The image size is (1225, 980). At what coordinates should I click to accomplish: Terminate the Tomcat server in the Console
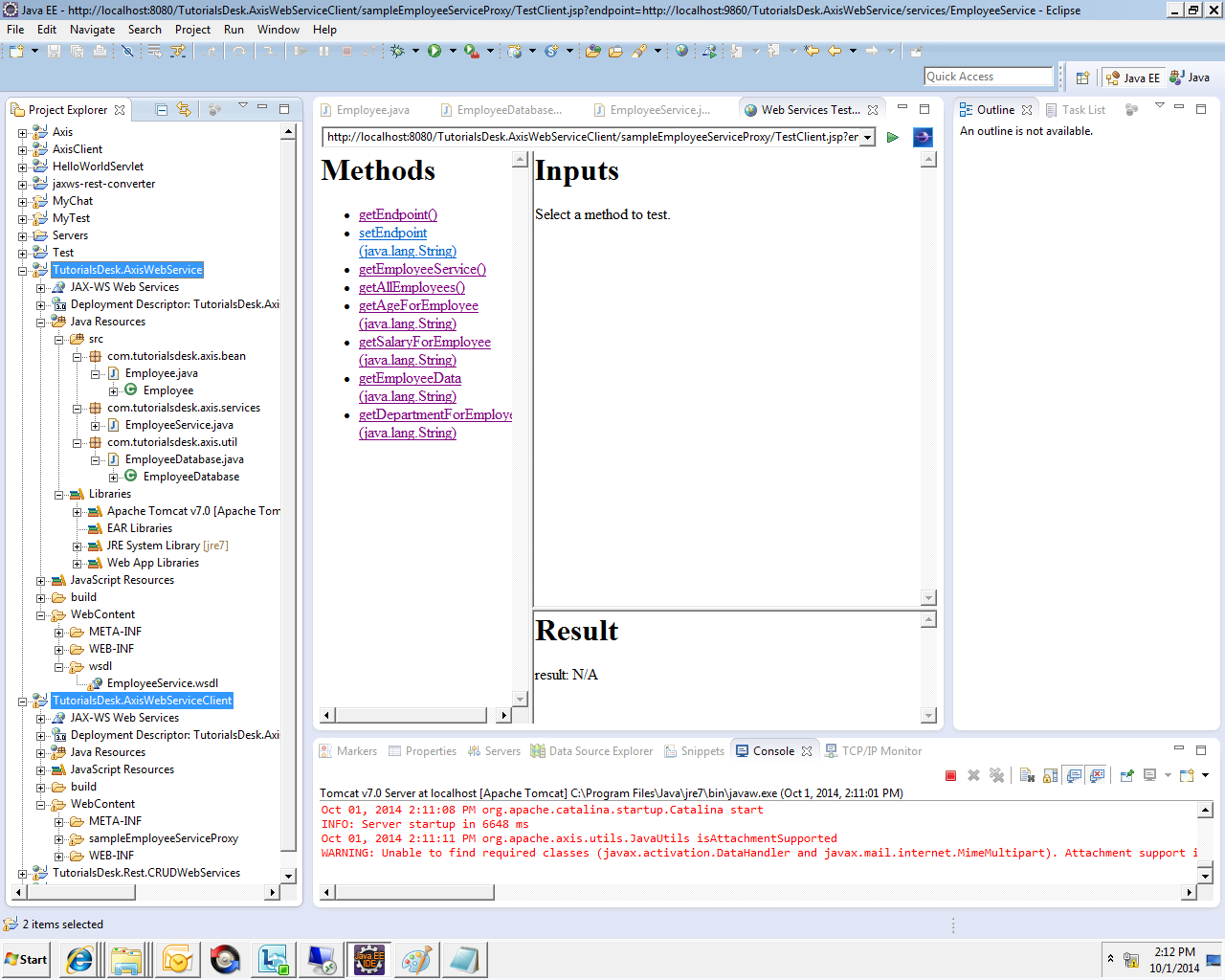click(950, 775)
